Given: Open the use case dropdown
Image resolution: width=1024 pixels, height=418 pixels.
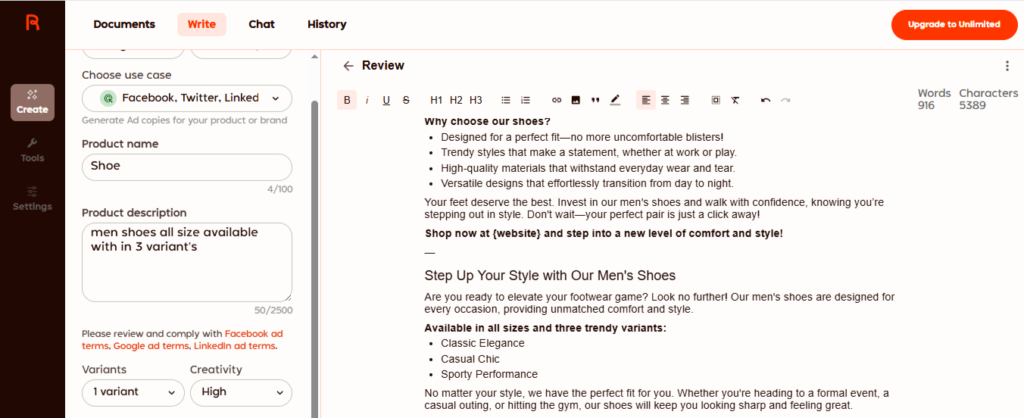Looking at the screenshot, I should 187,98.
